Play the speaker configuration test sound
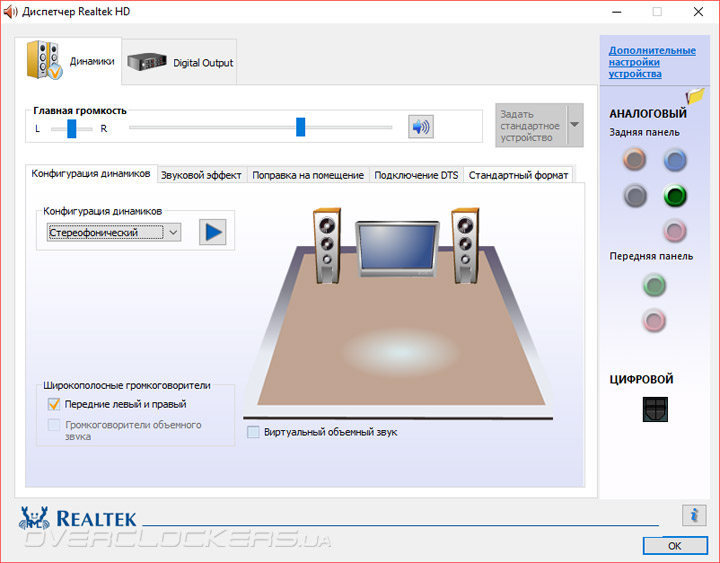Viewport: 720px width, 563px height. [x=213, y=232]
